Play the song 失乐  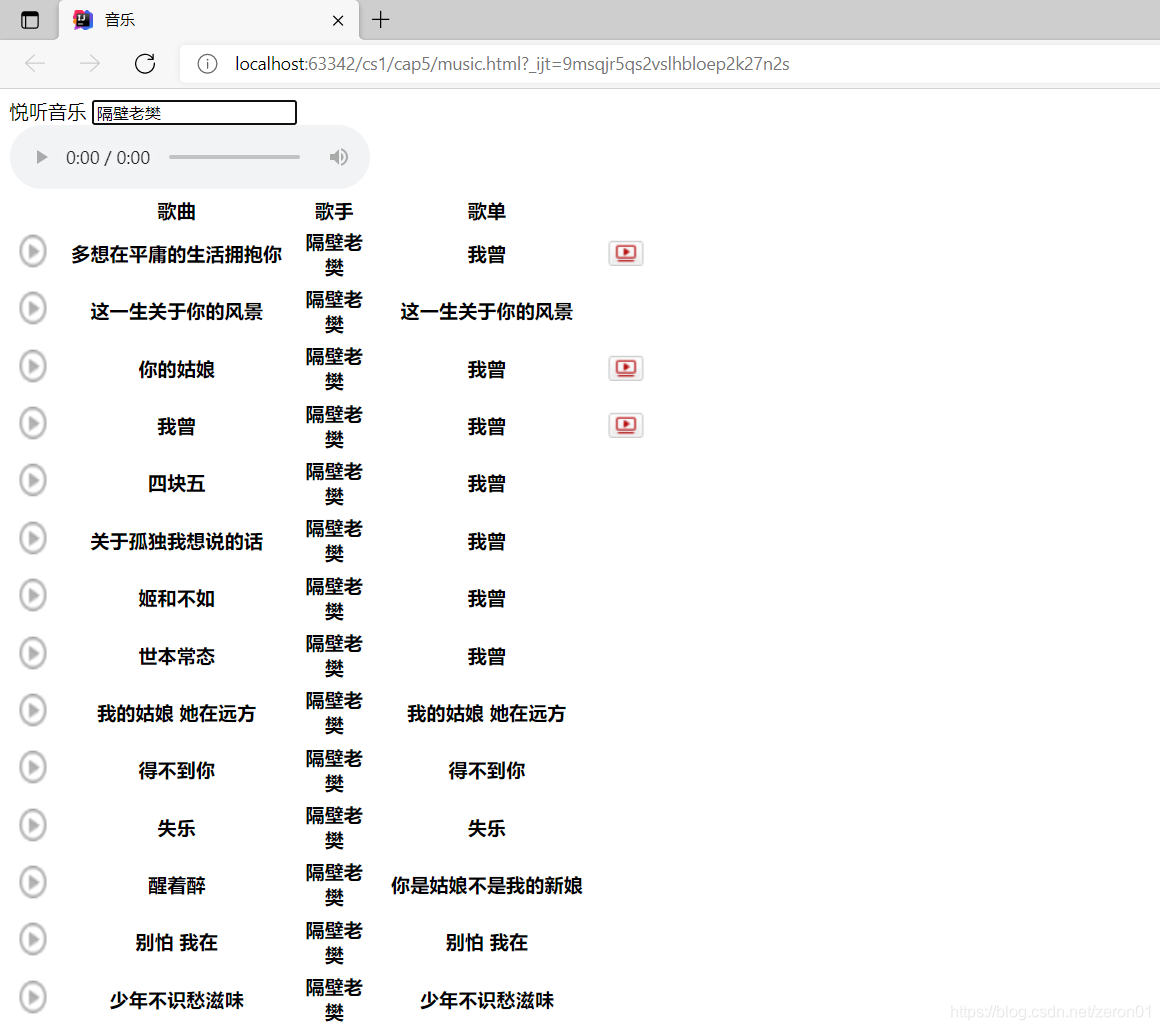pos(32,825)
